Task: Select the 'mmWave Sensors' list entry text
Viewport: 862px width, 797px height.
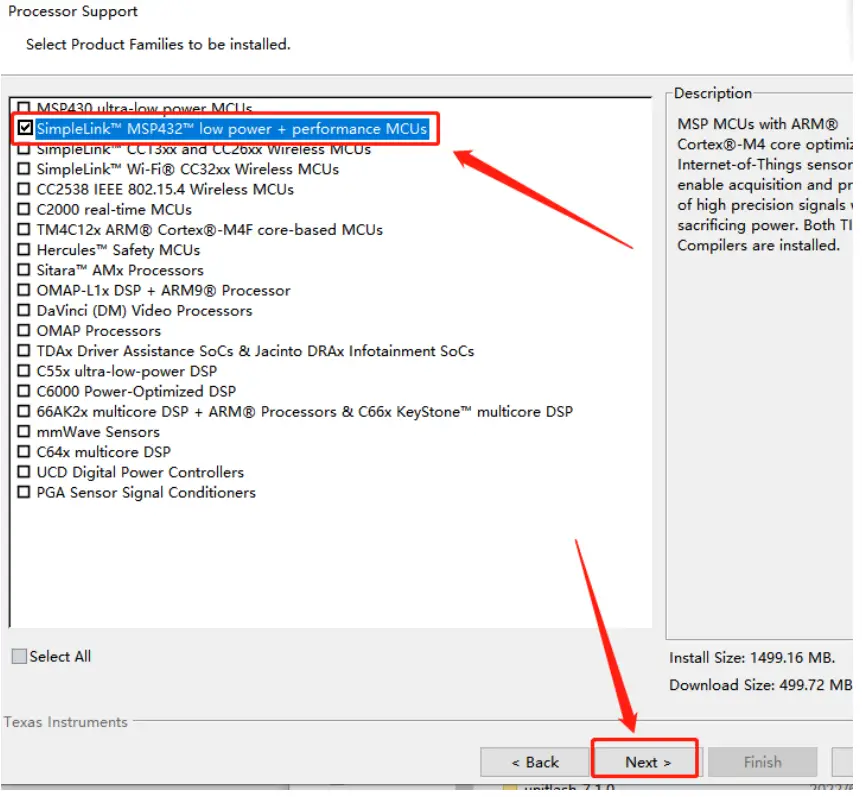Action: (x=98, y=432)
